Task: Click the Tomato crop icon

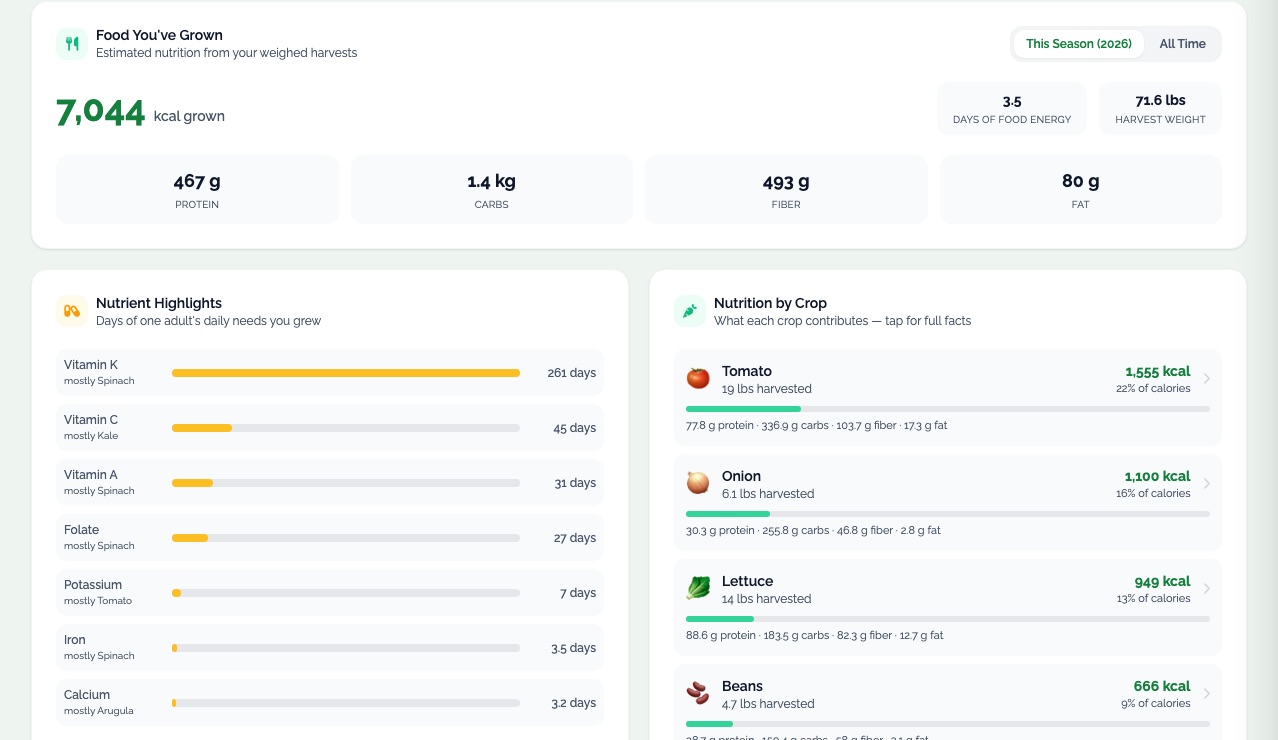Action: (698, 378)
